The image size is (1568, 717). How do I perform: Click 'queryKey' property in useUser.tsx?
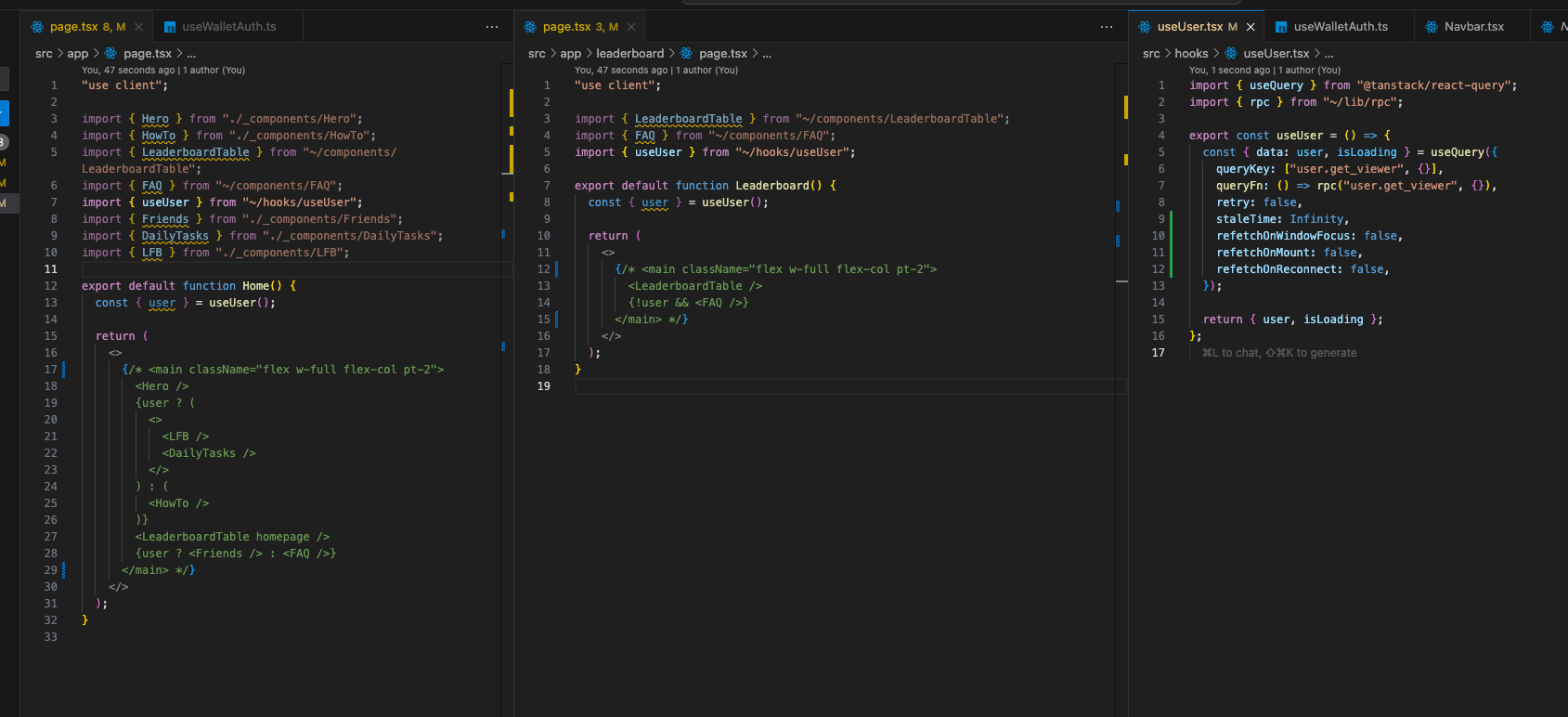pyautogui.click(x=1243, y=169)
